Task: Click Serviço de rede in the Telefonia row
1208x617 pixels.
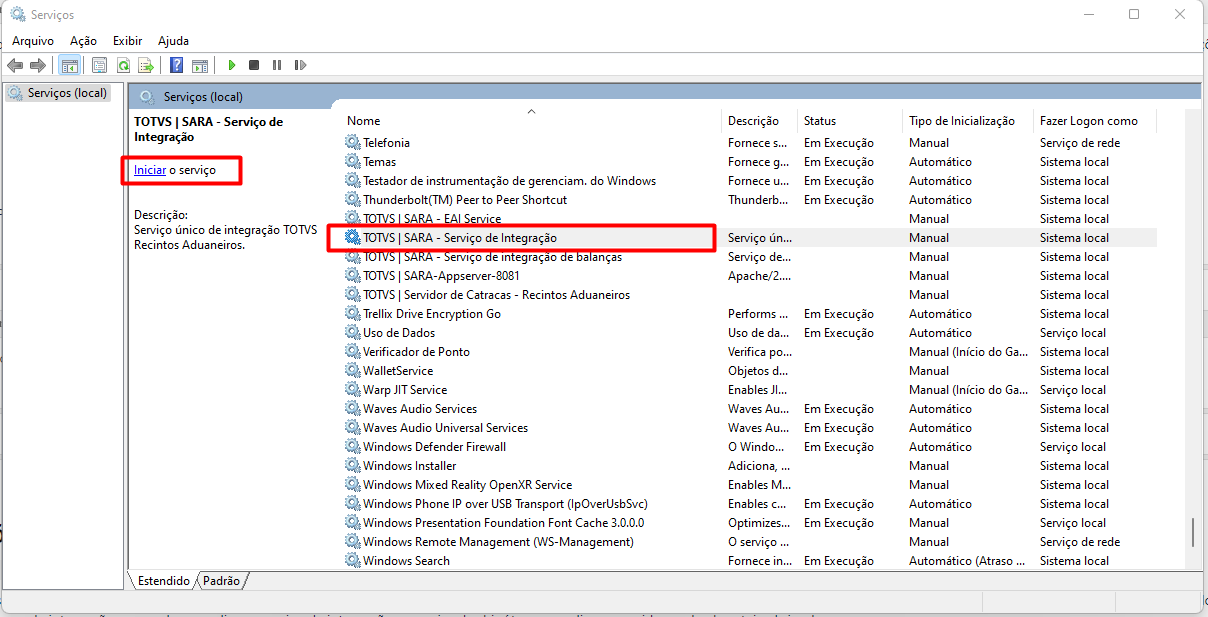Action: coord(1080,143)
